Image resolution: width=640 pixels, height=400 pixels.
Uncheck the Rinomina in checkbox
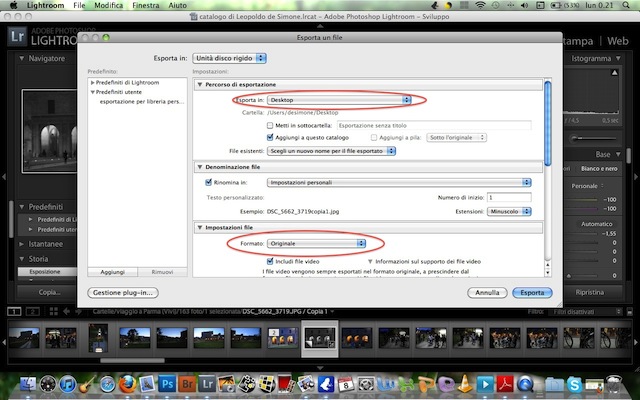pos(209,182)
